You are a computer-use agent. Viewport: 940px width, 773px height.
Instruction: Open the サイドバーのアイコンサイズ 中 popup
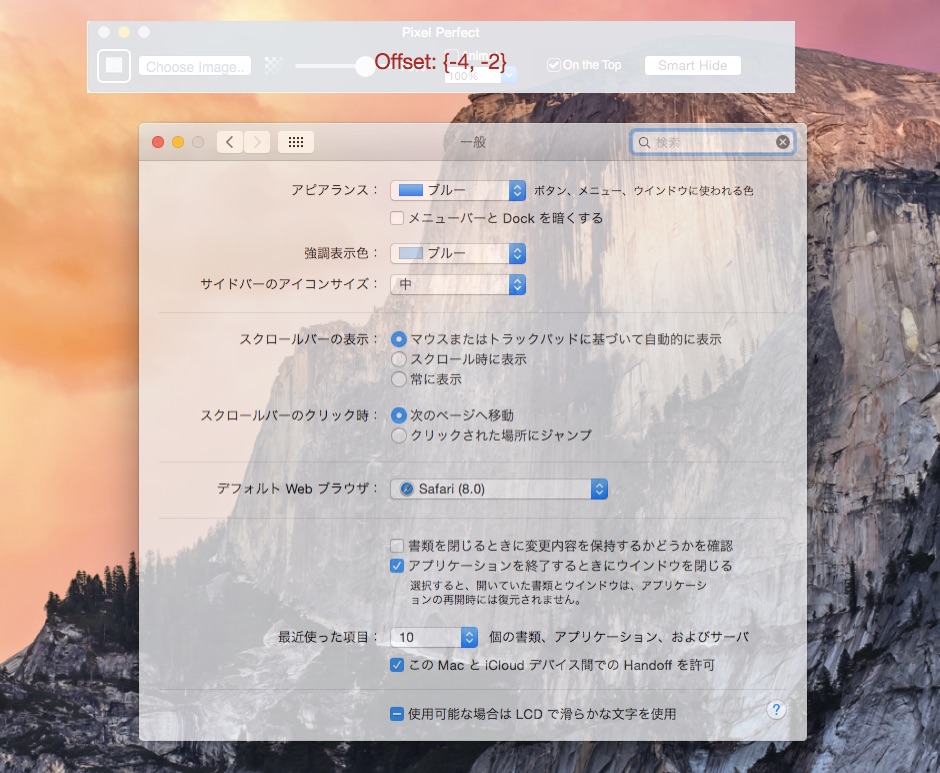[458, 284]
